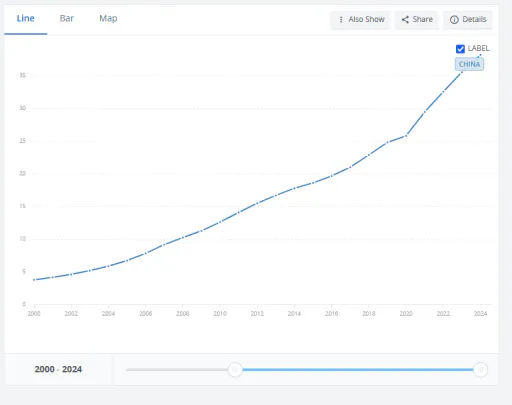Click the CHINA series label tag
Viewport: 512px width, 405px height.
pos(469,64)
